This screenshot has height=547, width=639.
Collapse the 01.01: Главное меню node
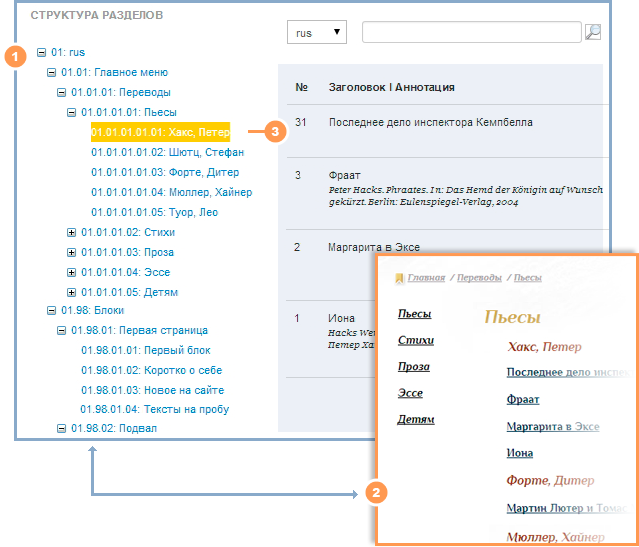[51, 73]
